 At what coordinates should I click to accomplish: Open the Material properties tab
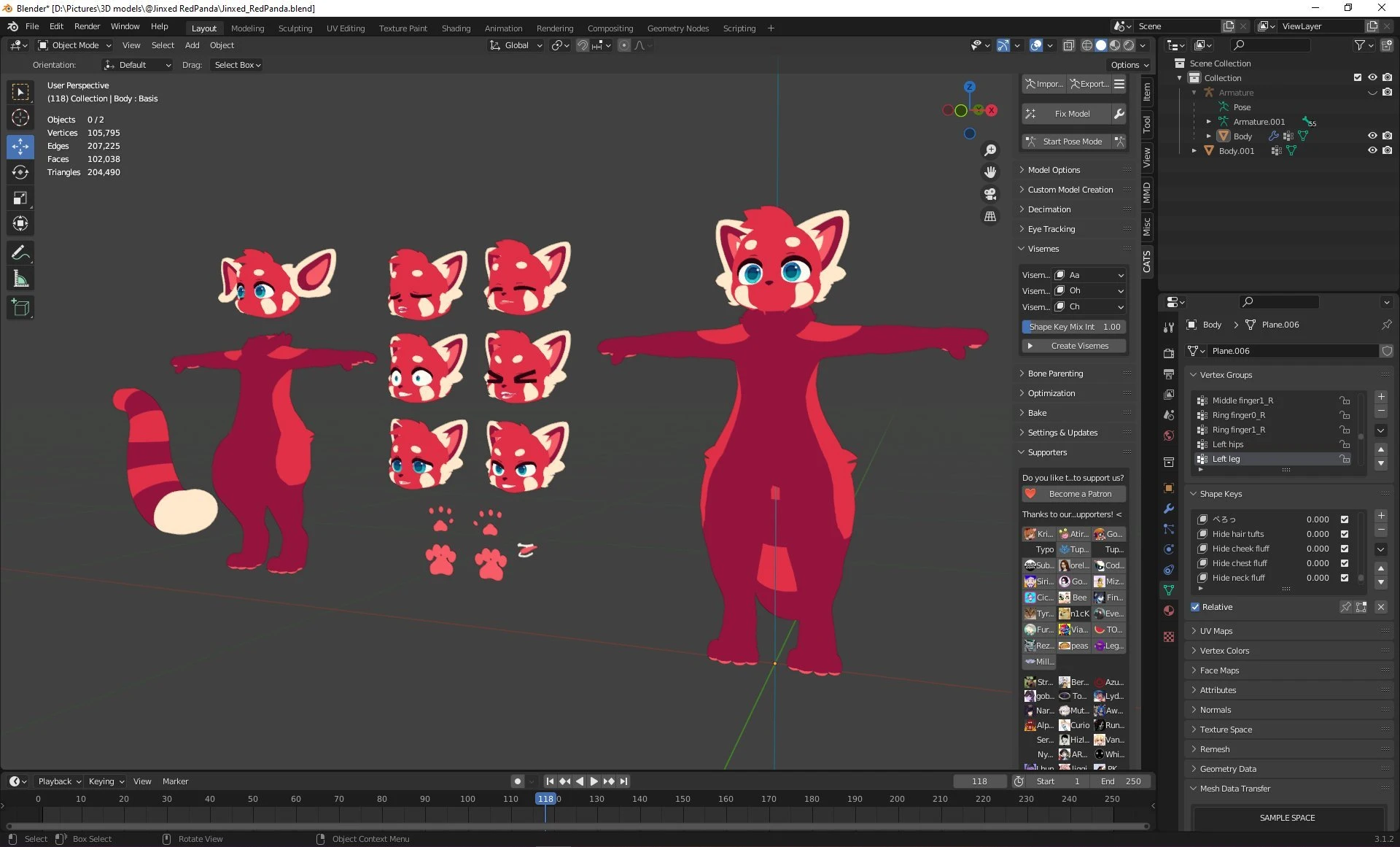(x=1169, y=611)
